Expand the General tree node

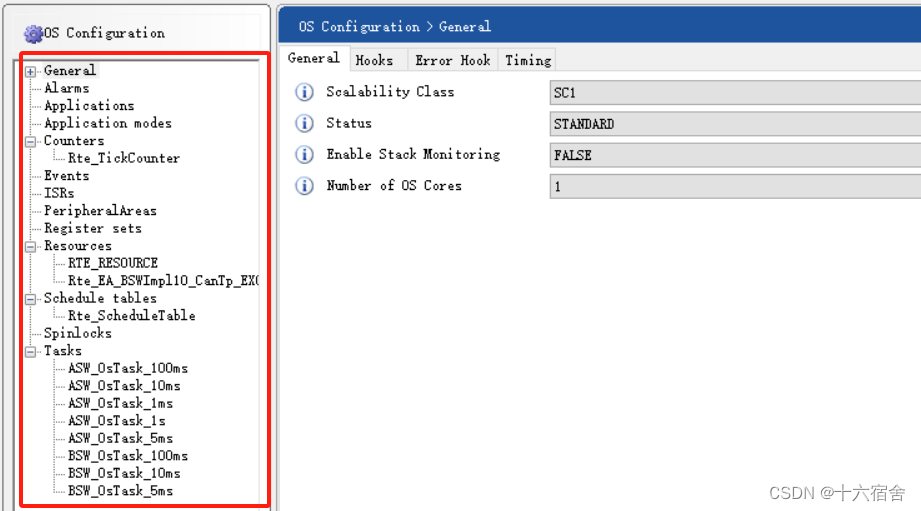31,72
